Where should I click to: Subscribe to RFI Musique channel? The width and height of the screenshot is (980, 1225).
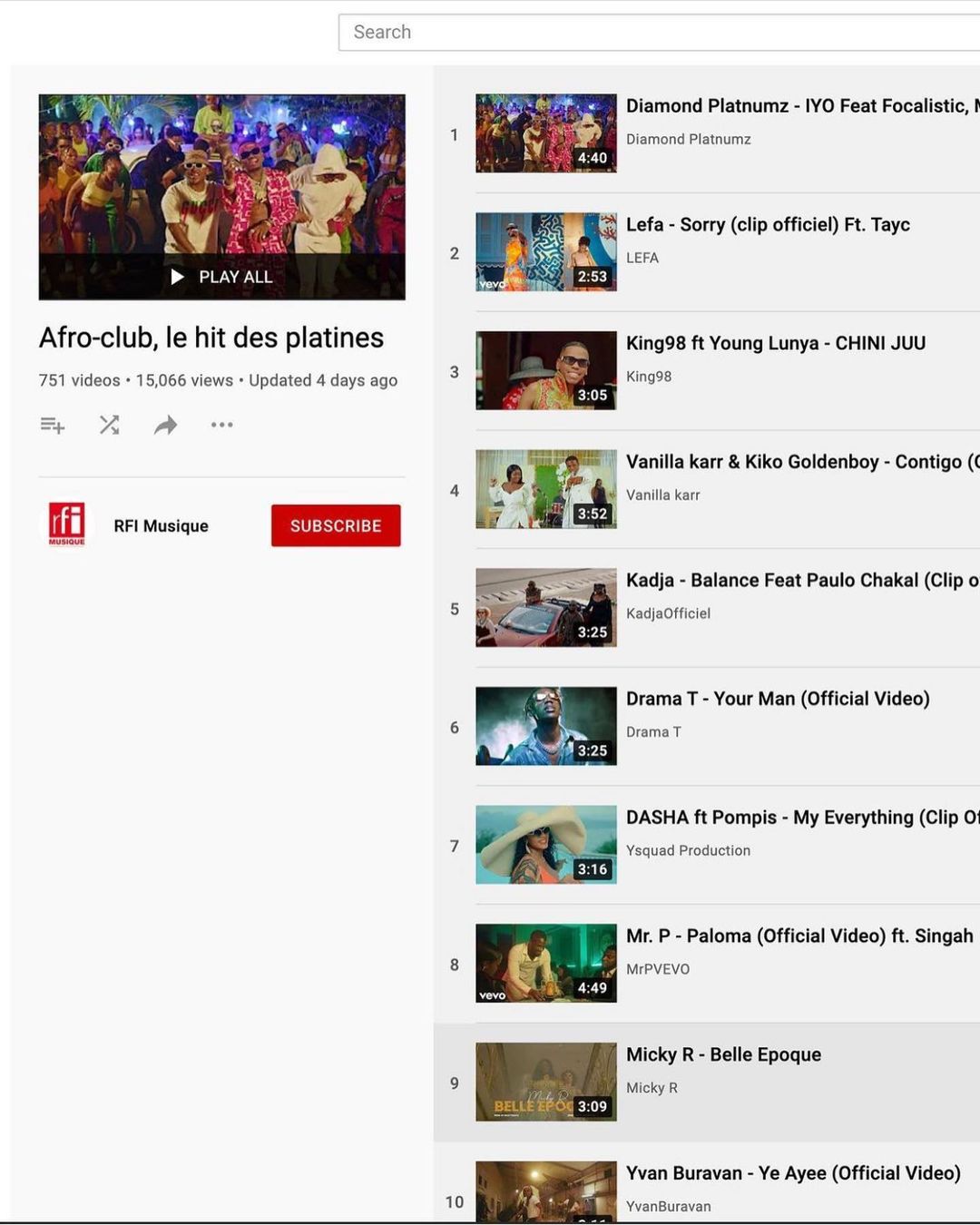(x=335, y=525)
